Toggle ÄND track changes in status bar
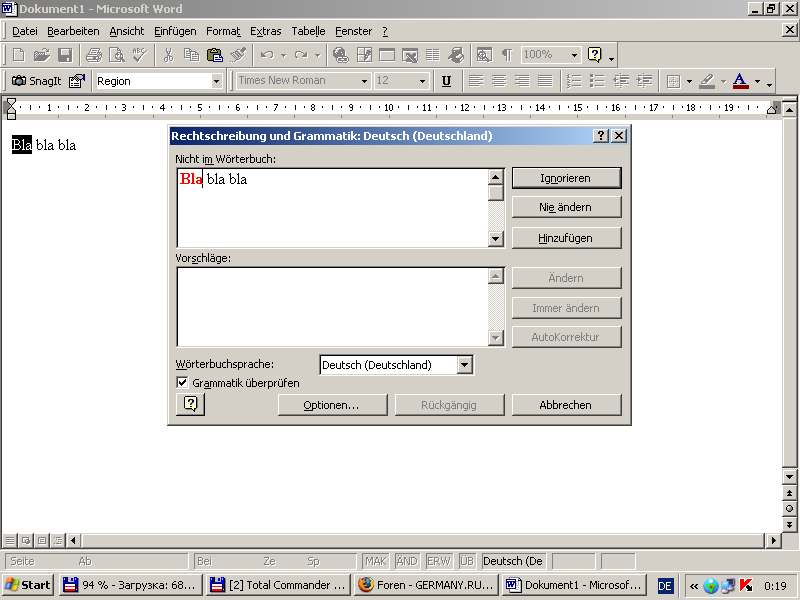800x600 pixels. [x=407, y=561]
